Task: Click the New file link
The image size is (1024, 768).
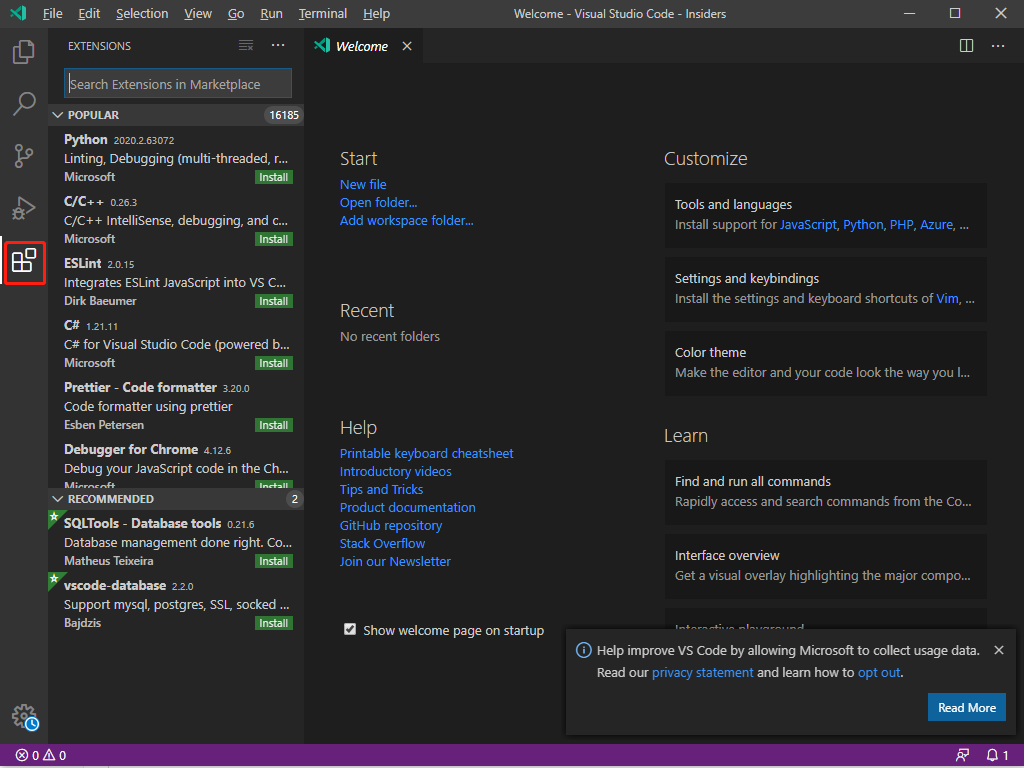Action: (x=363, y=184)
